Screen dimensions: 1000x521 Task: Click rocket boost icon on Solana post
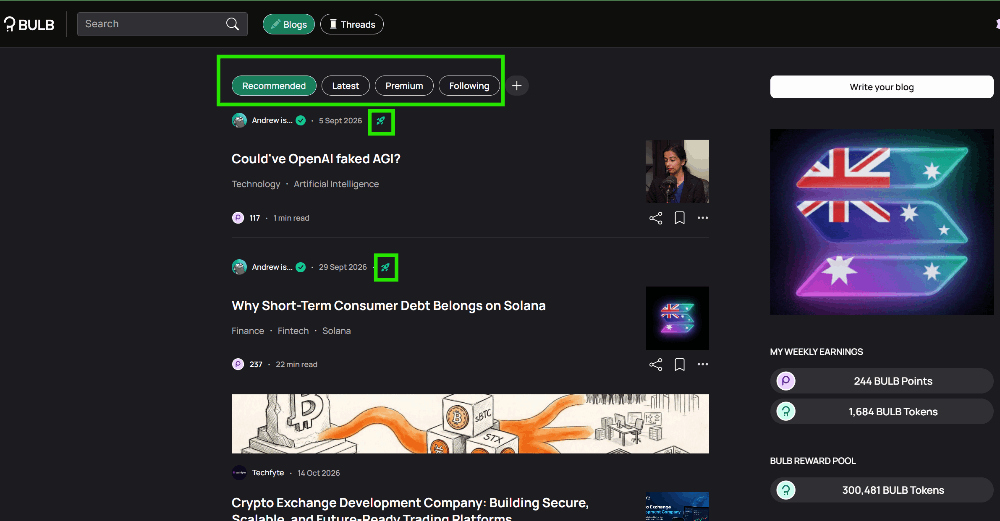coord(385,267)
